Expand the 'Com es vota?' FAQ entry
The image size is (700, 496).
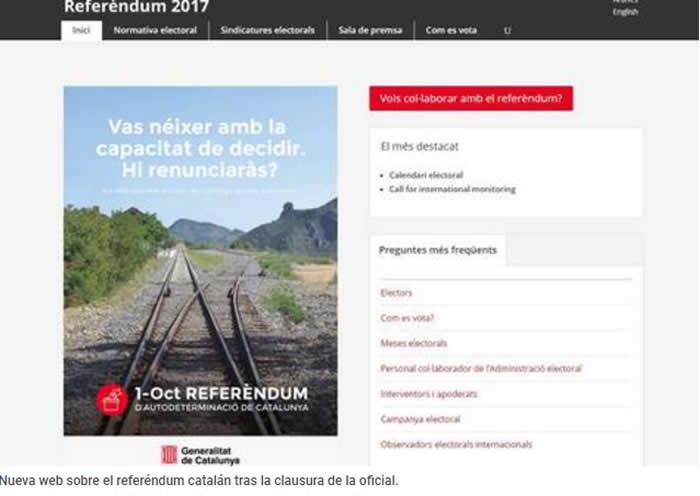pyautogui.click(x=407, y=318)
